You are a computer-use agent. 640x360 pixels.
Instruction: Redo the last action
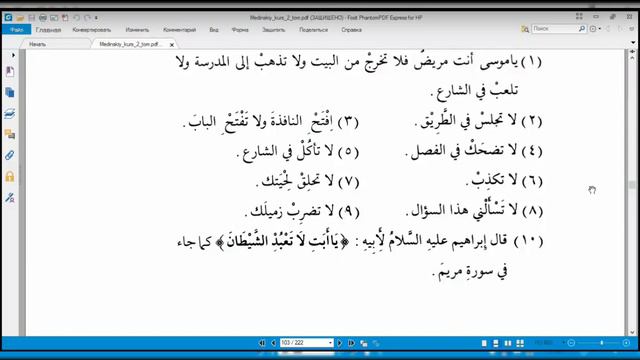click(x=87, y=18)
